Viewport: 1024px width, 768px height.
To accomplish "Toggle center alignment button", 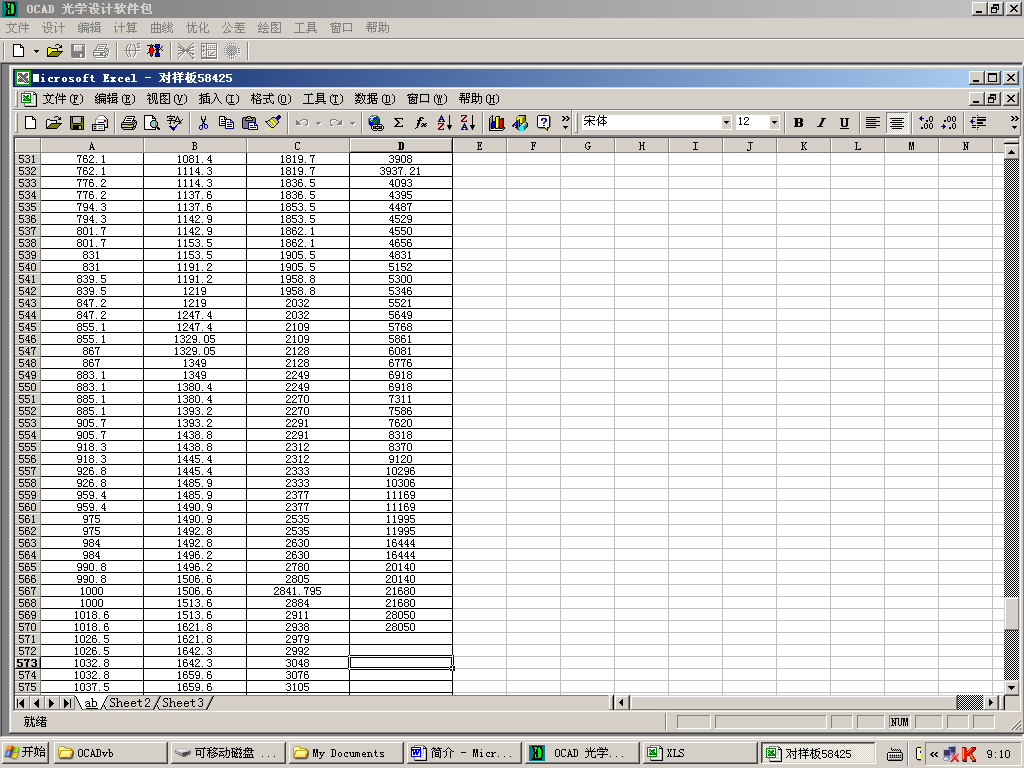I will point(897,123).
